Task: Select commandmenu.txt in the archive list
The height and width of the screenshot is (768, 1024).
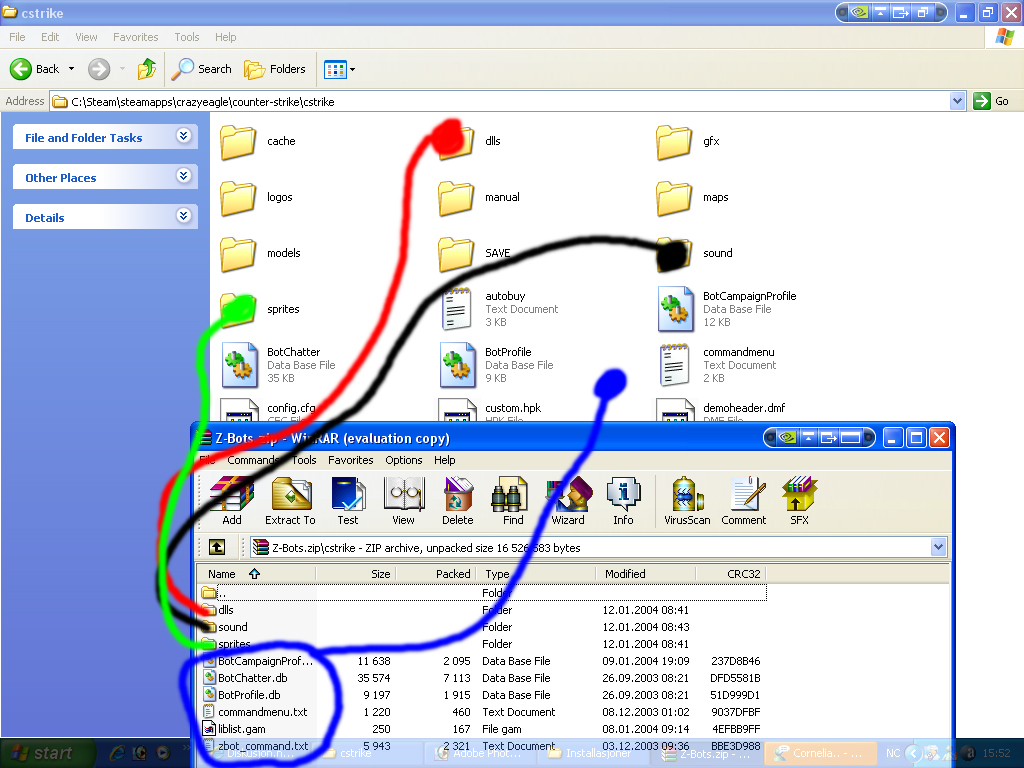Action: pos(483,712)
